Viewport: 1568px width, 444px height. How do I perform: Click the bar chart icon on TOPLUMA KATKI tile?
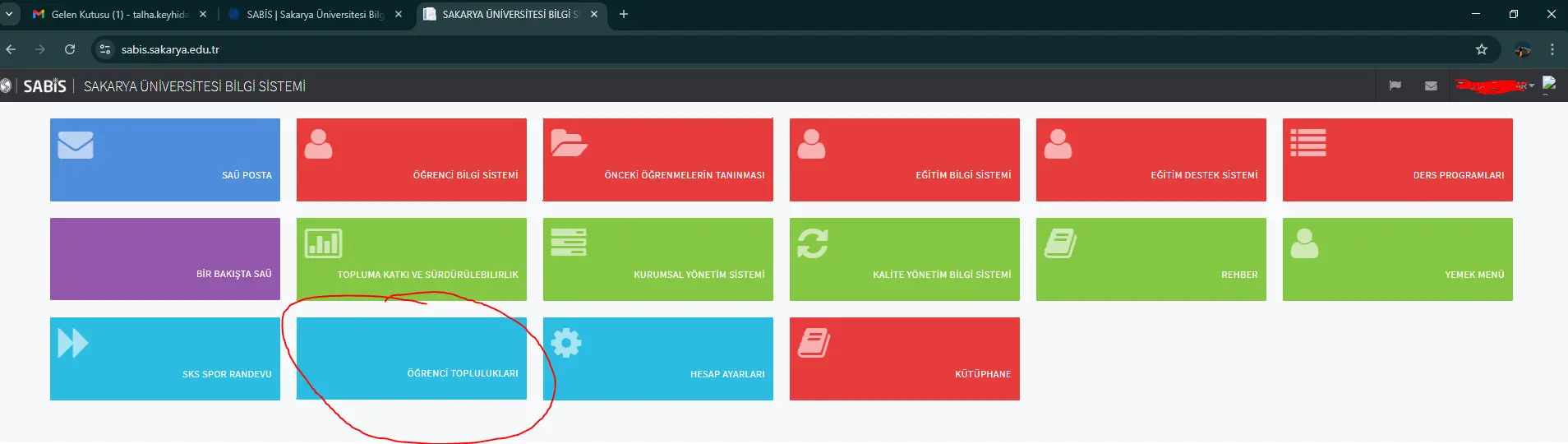(323, 243)
